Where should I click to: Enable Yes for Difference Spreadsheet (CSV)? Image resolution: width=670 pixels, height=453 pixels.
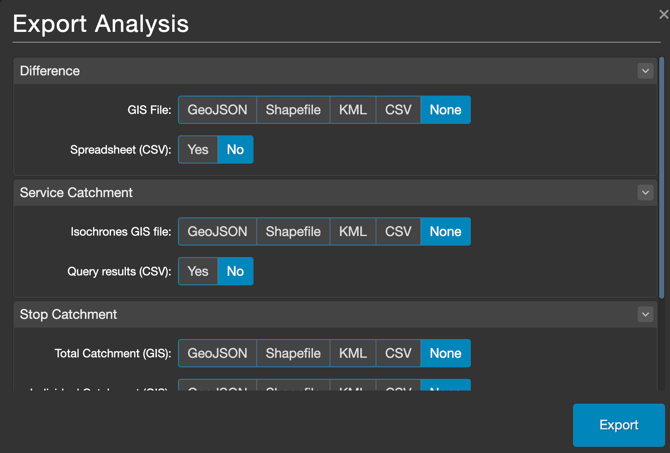click(x=198, y=150)
